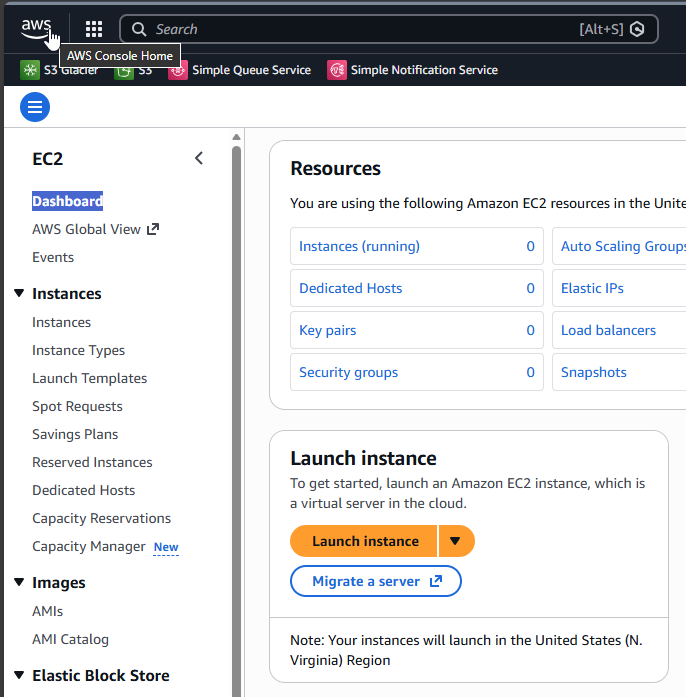
Task: Click the Launch instance orange button
Action: click(364, 541)
